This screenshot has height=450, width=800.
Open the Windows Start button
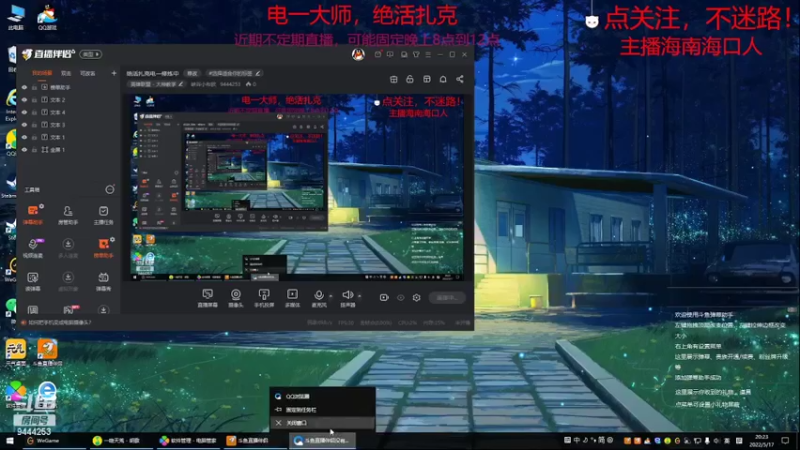(x=9, y=440)
